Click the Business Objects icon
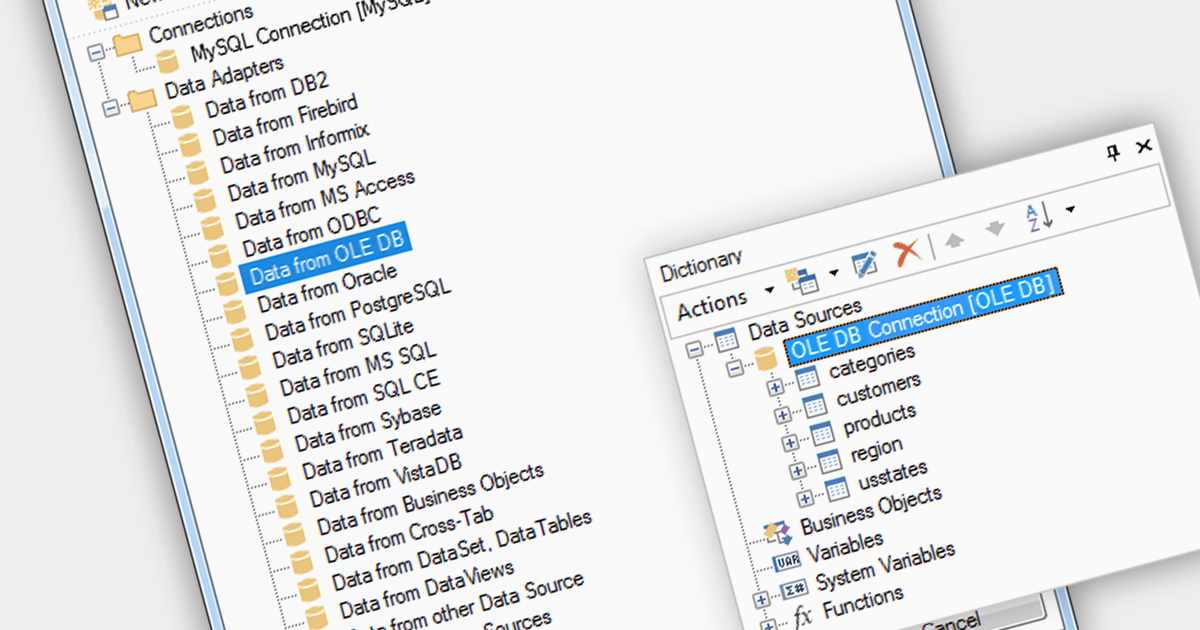Screen dimensions: 1200x630 777,533
